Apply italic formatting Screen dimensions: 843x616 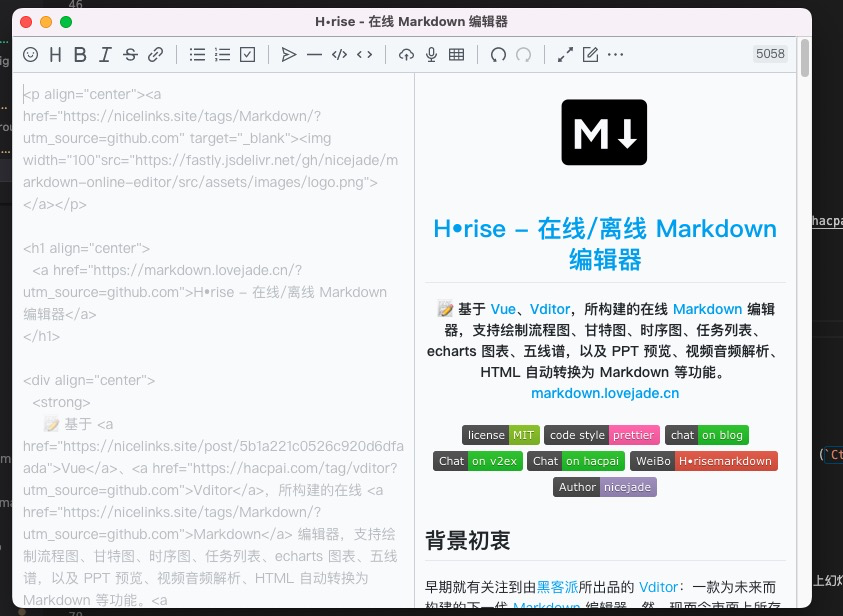click(x=105, y=55)
